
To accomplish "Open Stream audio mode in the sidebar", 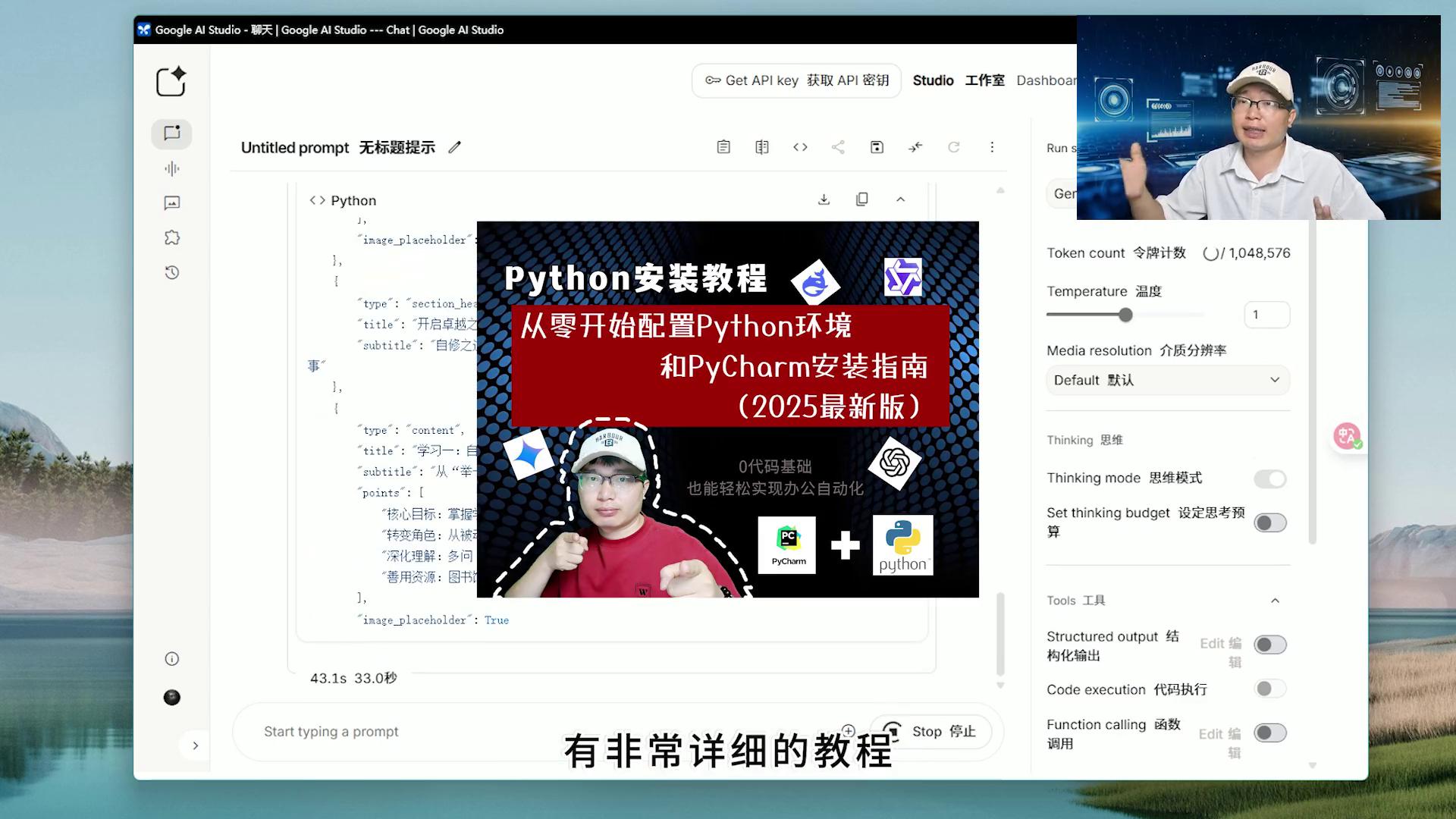I will (171, 168).
